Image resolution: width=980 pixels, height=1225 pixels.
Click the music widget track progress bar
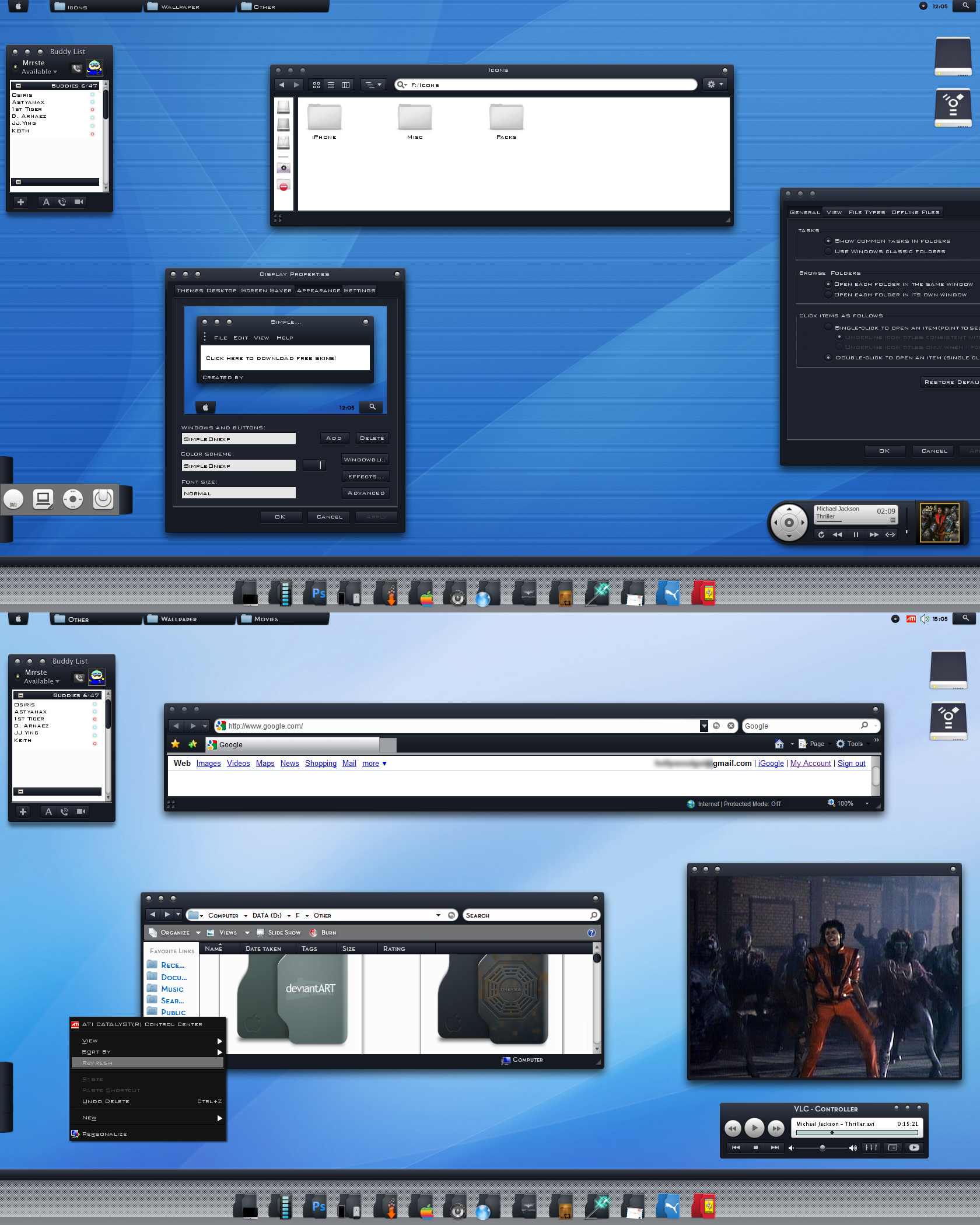click(x=852, y=520)
